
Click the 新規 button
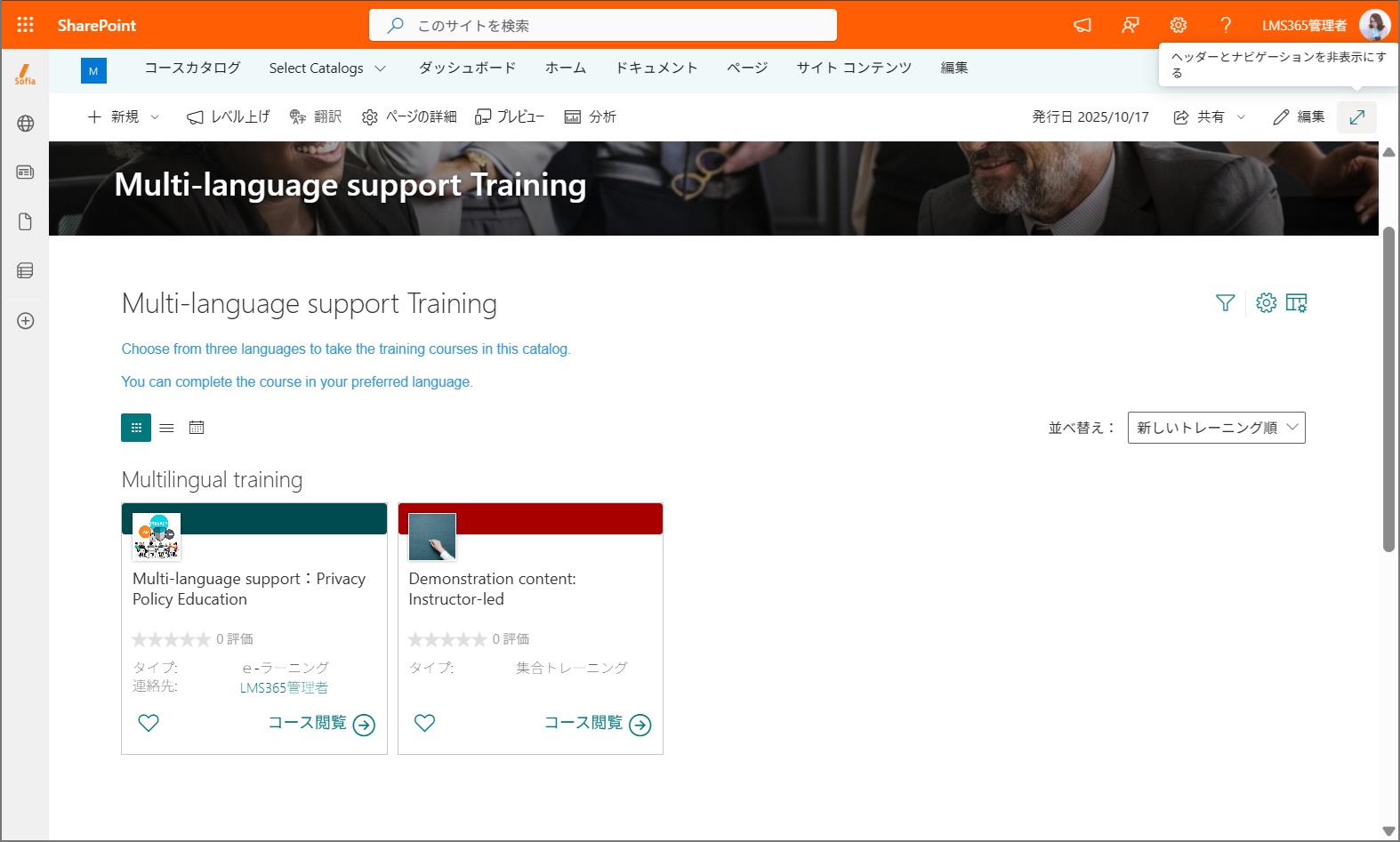113,116
